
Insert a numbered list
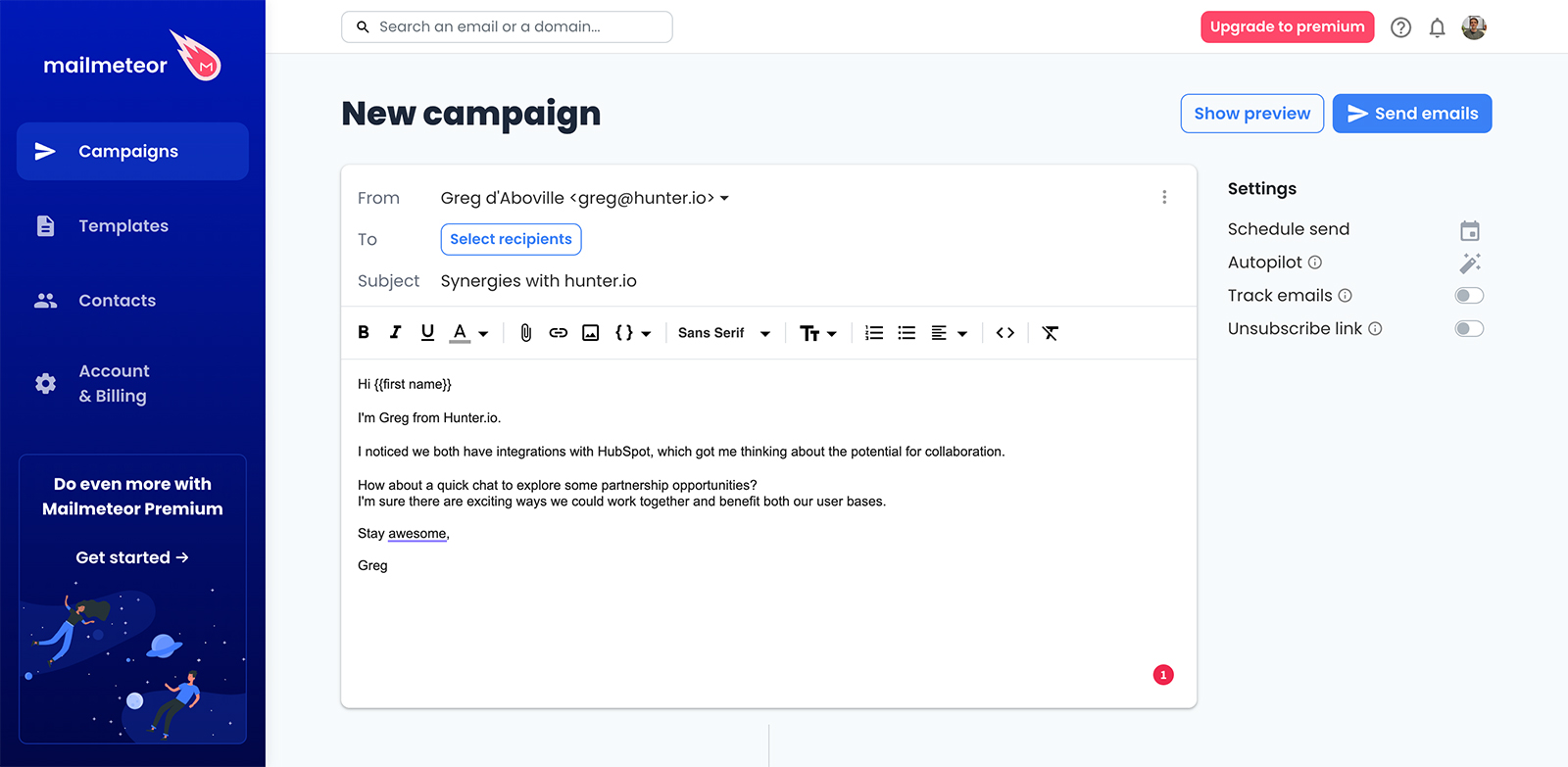click(874, 333)
